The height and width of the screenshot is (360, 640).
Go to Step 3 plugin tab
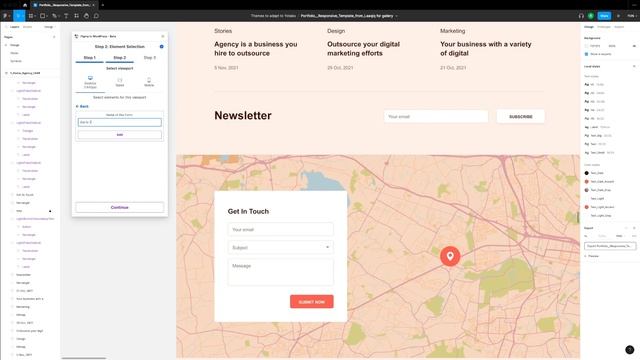pyautogui.click(x=150, y=58)
